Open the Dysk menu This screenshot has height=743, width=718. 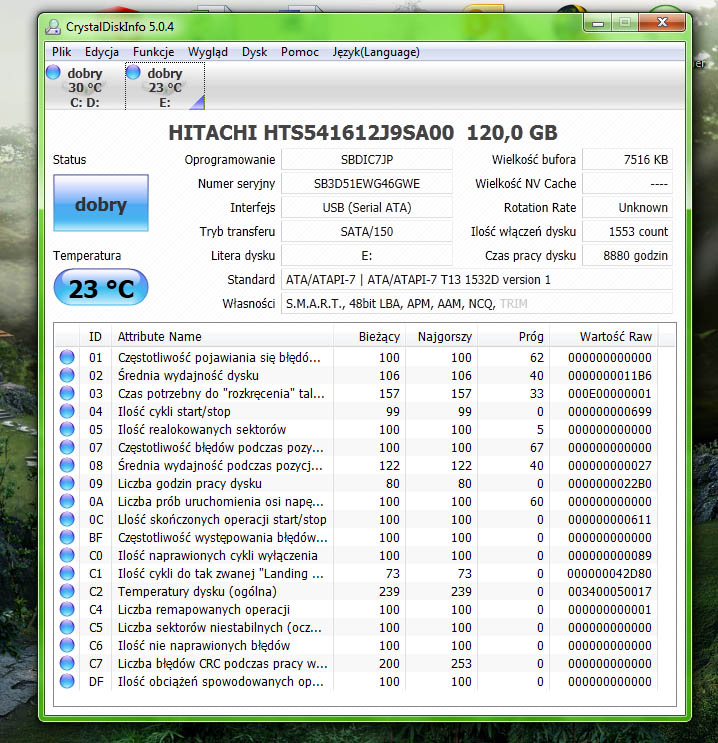click(254, 52)
